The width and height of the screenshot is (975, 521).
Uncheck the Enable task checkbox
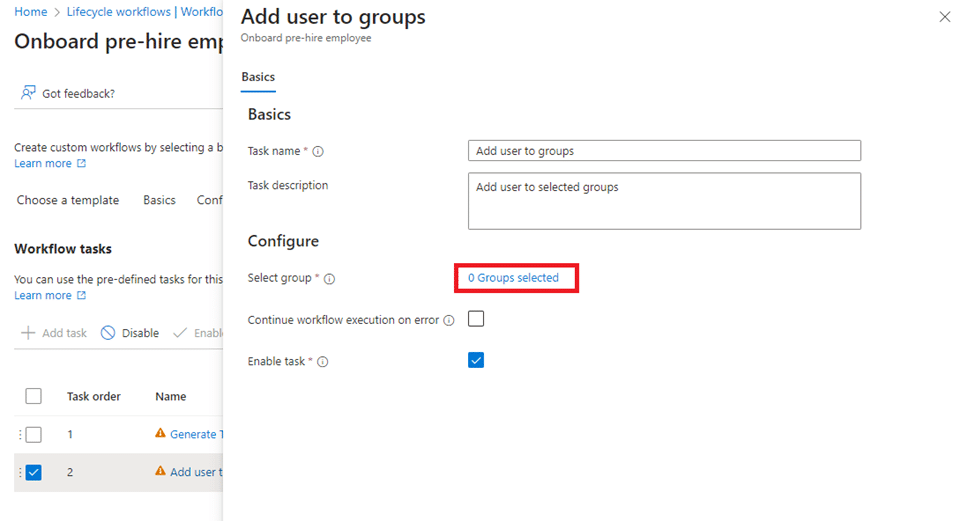click(476, 360)
